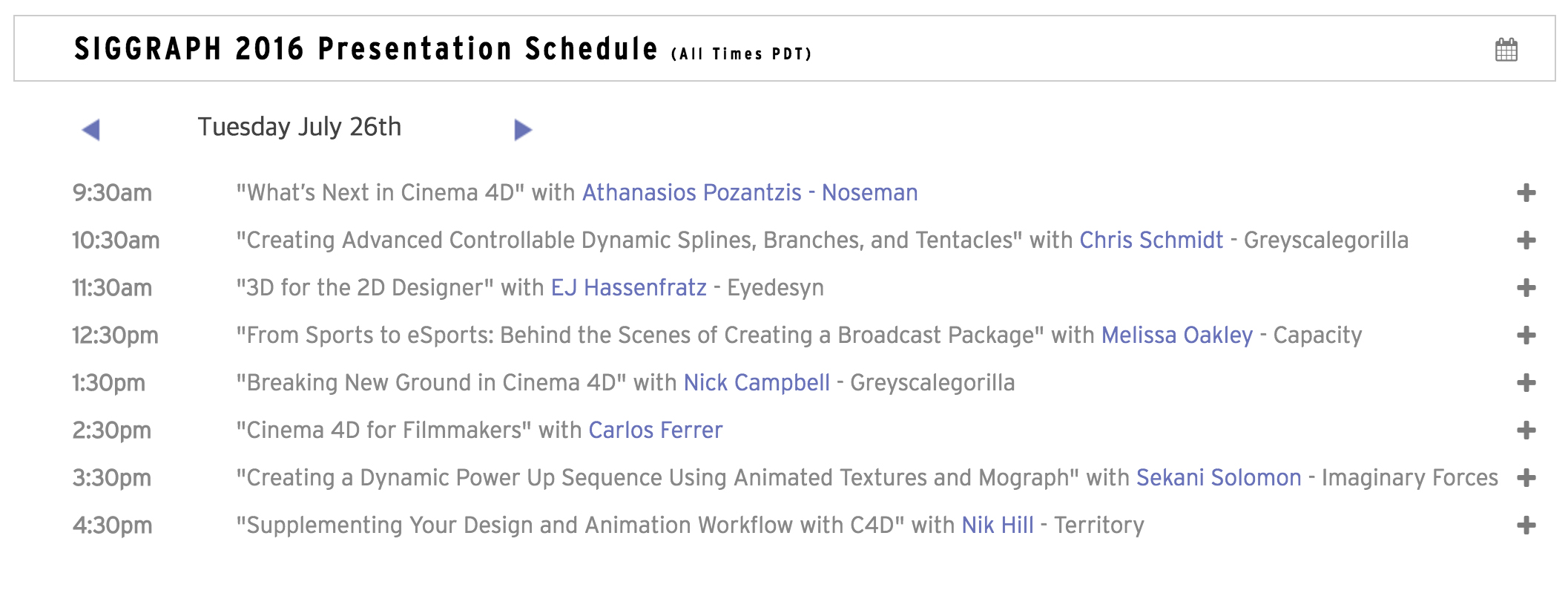Click the "3D for the 2D Designer" title
1568x599 pixels.
365,288
